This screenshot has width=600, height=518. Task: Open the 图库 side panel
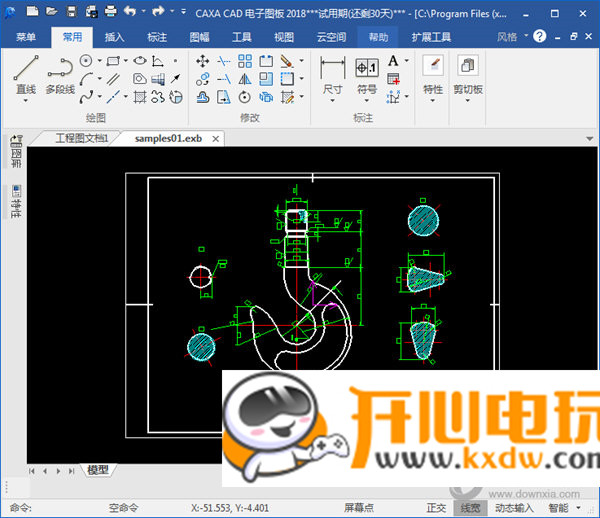15,151
